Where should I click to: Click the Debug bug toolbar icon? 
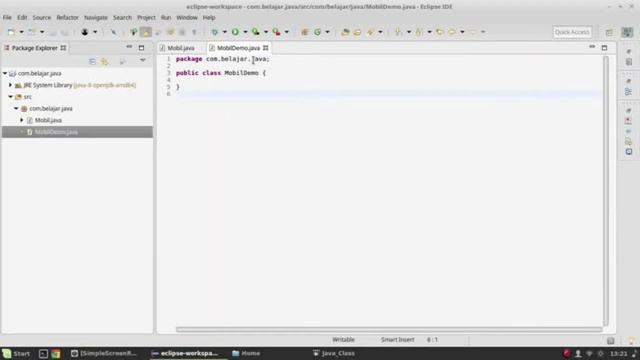tap(215, 32)
